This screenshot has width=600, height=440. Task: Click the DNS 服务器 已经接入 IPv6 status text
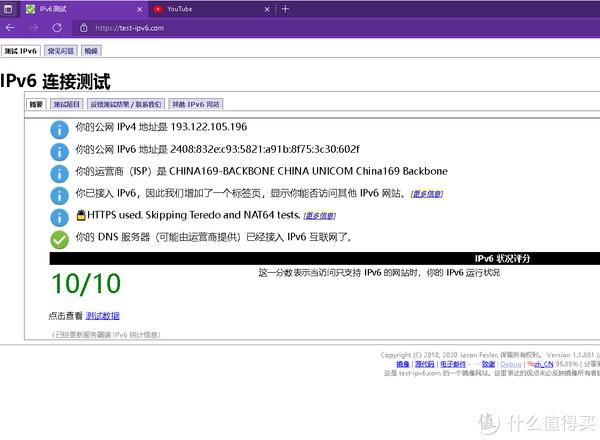coord(213,237)
